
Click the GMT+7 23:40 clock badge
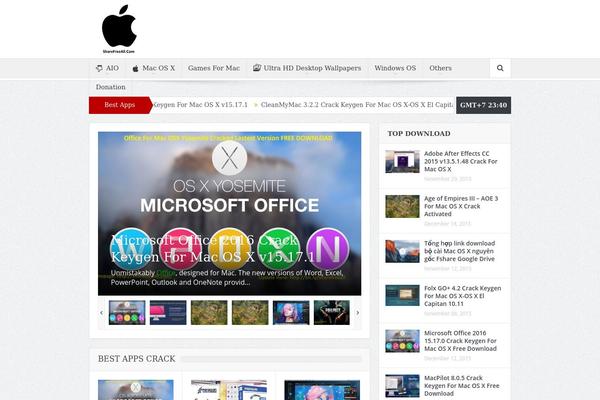coord(483,105)
